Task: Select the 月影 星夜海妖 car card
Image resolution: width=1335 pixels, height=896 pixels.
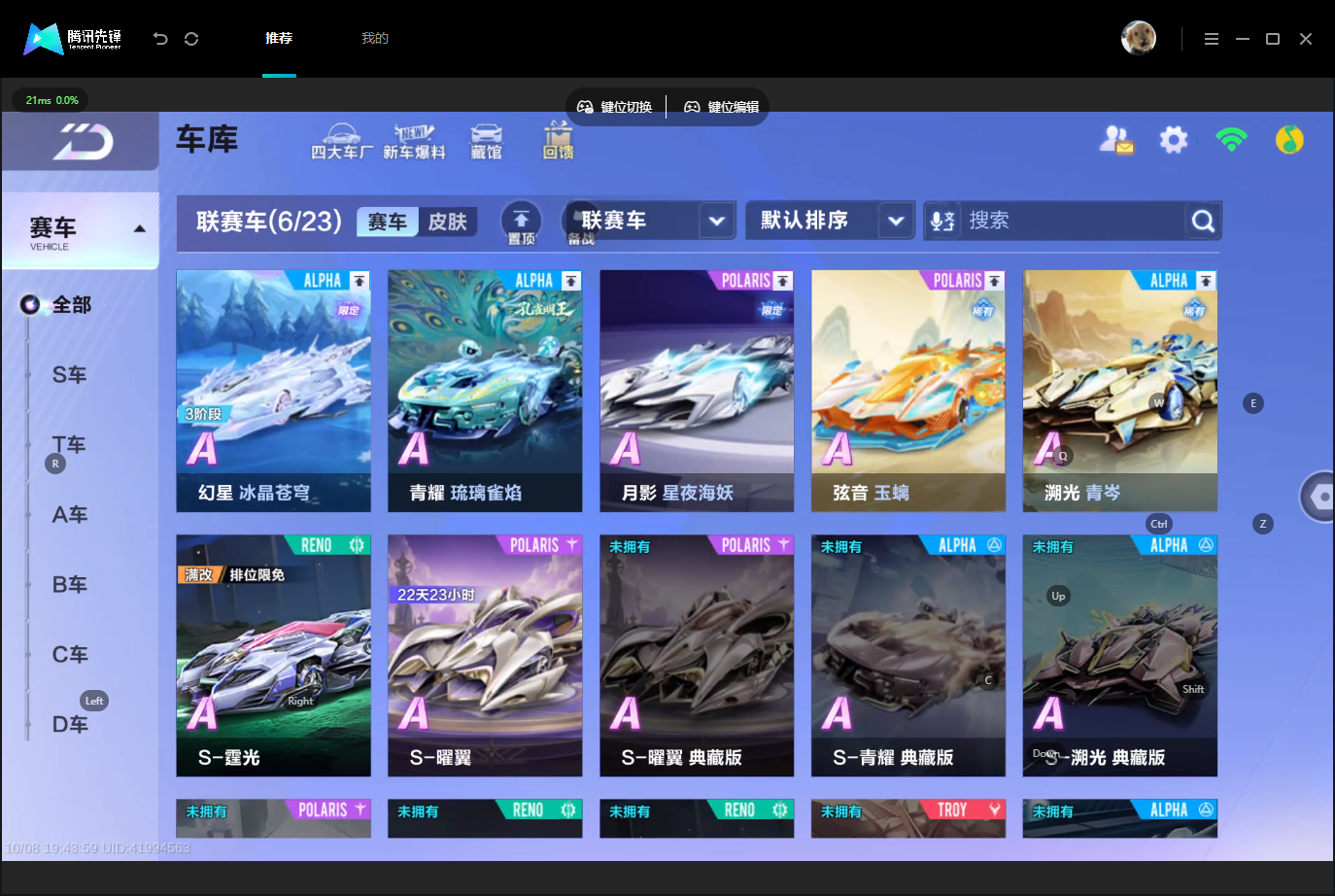Action: tap(697, 391)
